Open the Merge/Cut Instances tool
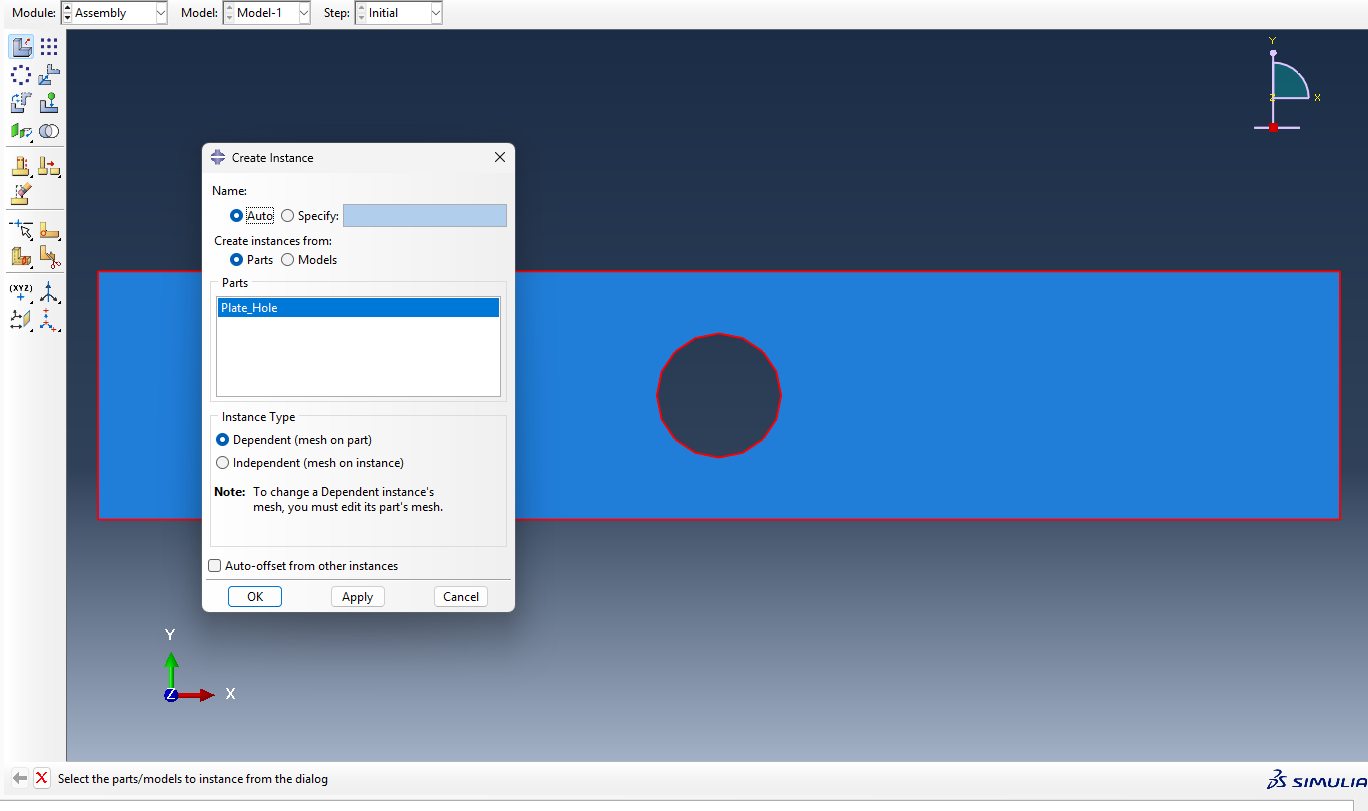 [49, 131]
